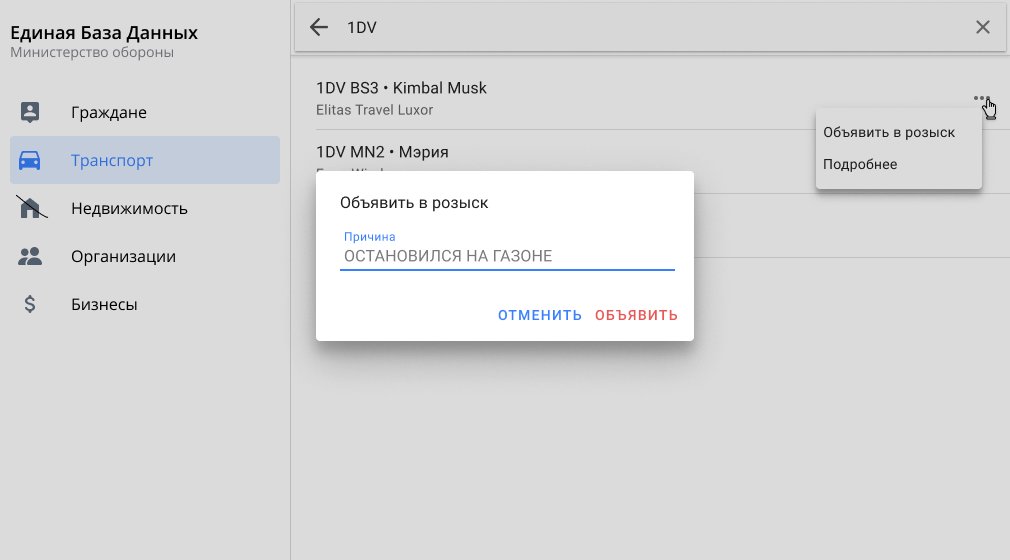Go to the Организации section label
This screenshot has width=1010, height=560.
tap(123, 256)
